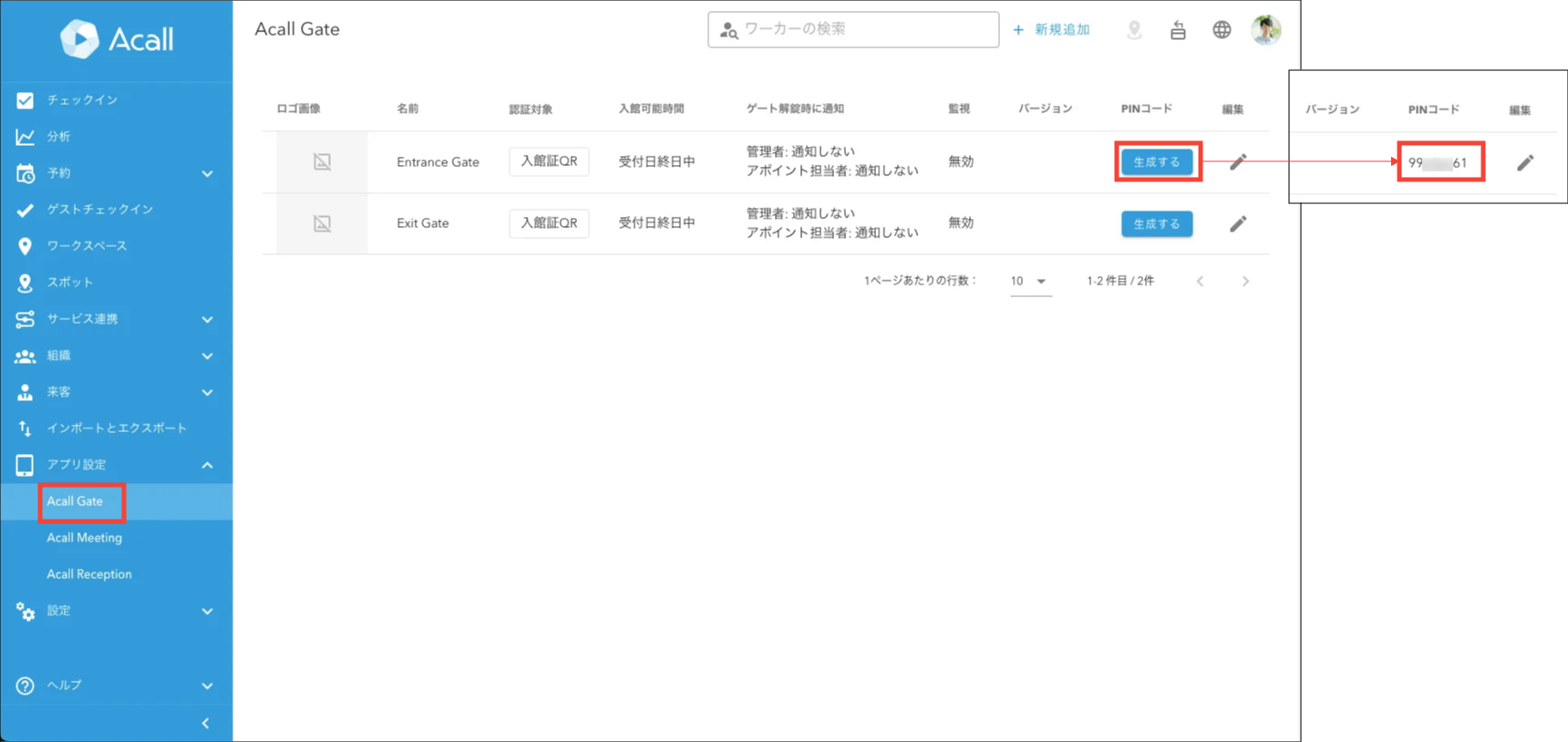Generate PIN code for Exit Gate
Viewport: 1568px width, 742px height.
tap(1157, 223)
